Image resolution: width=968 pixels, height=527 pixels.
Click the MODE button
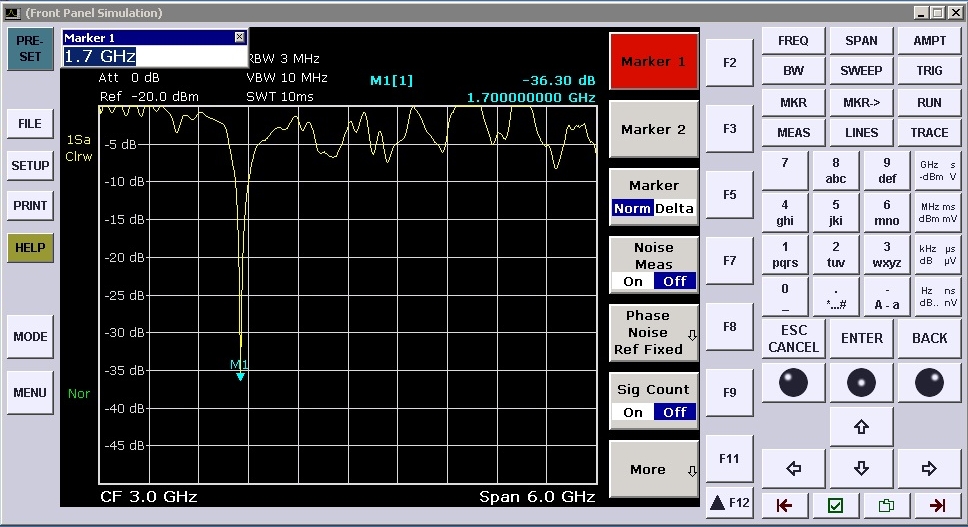pos(30,336)
